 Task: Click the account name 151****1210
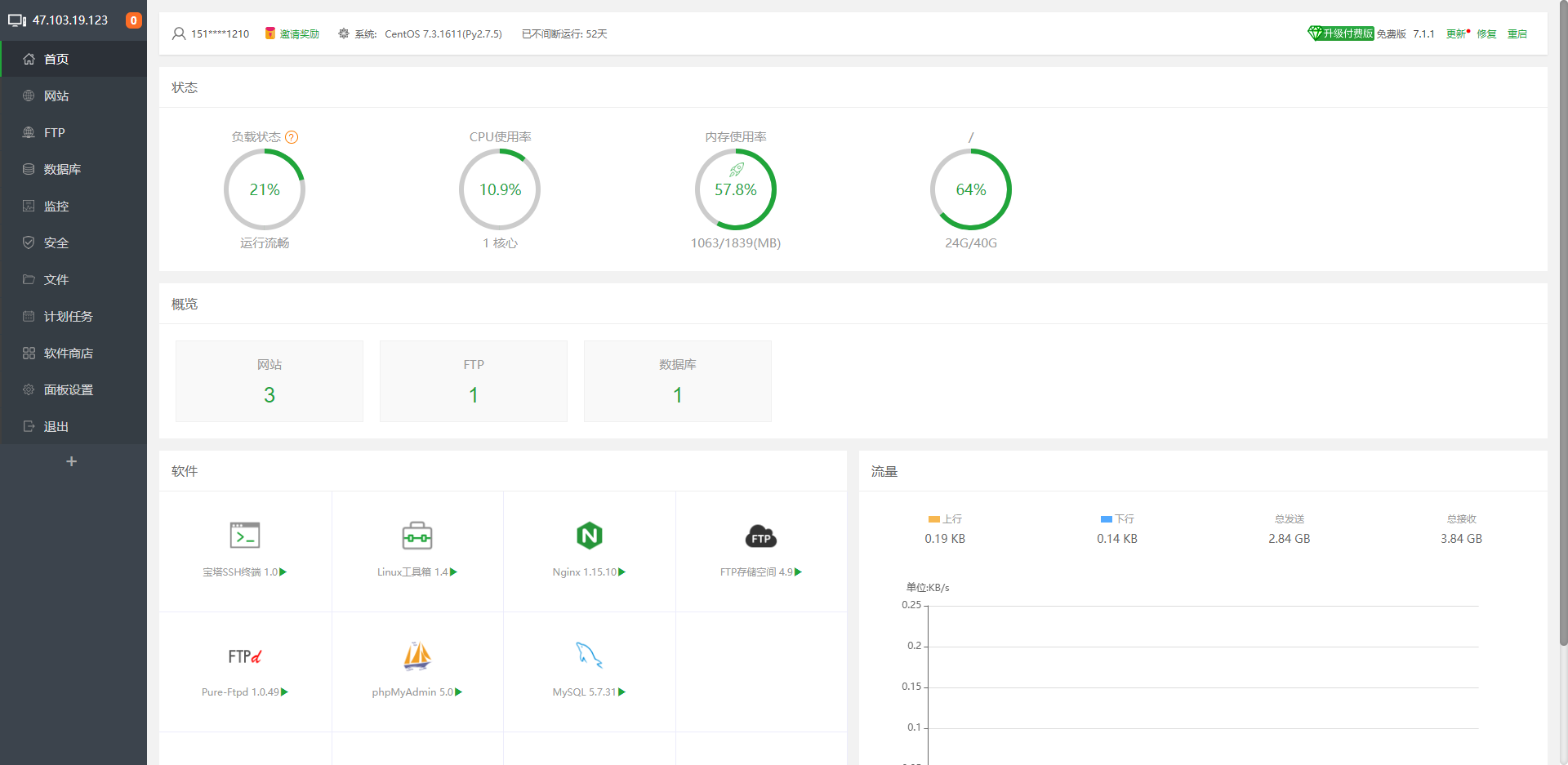click(220, 34)
